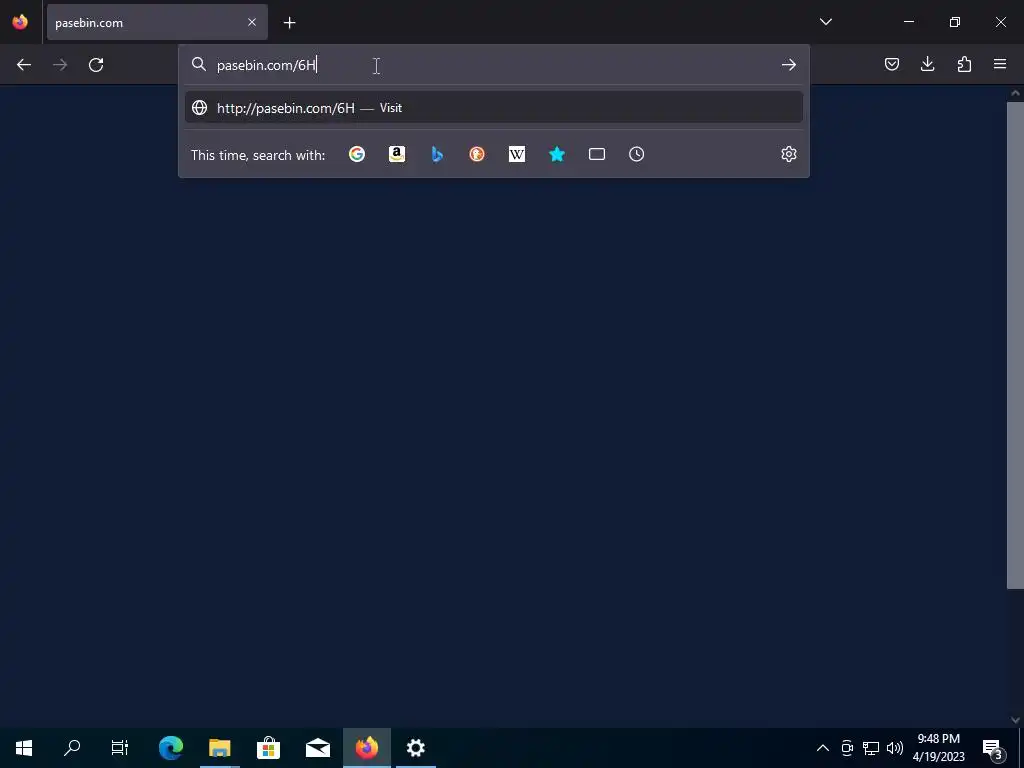The height and width of the screenshot is (768, 1024).
Task: Open the Meet Now tray icon
Action: [847, 748]
